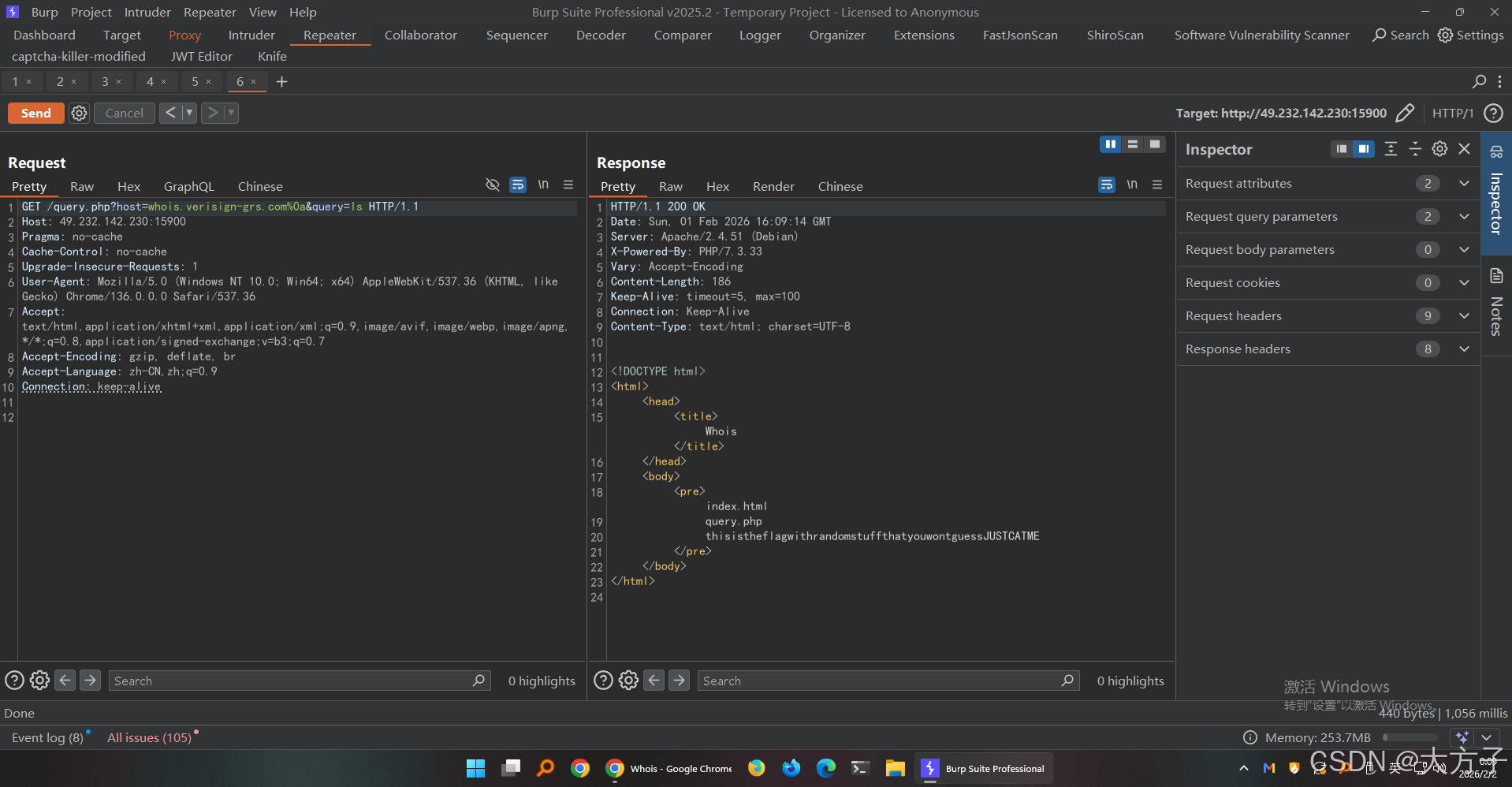1512x787 pixels.
Task: Open history dropdown beside forward arrow
Action: (231, 113)
